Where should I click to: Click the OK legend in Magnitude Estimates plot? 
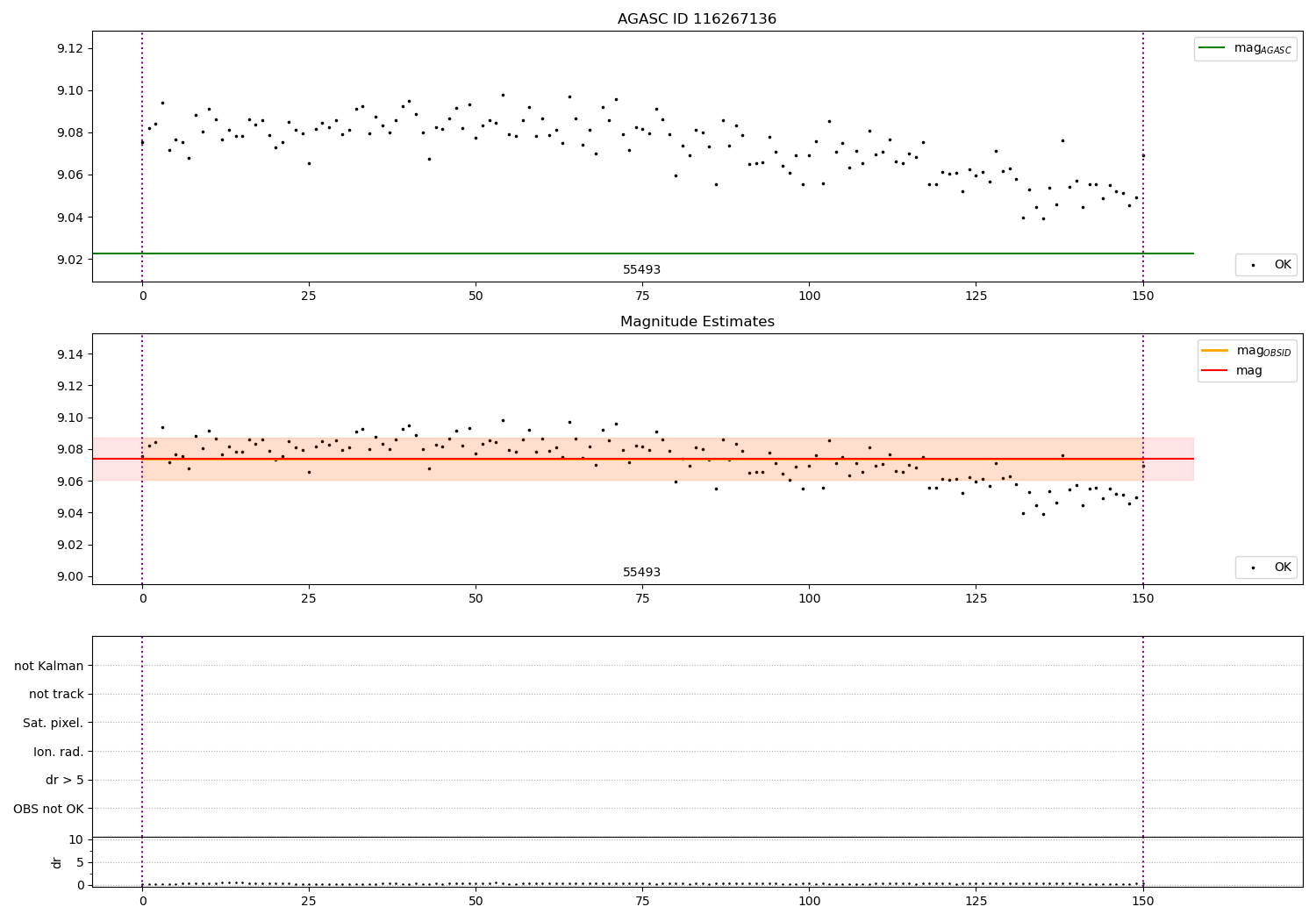point(1267,568)
